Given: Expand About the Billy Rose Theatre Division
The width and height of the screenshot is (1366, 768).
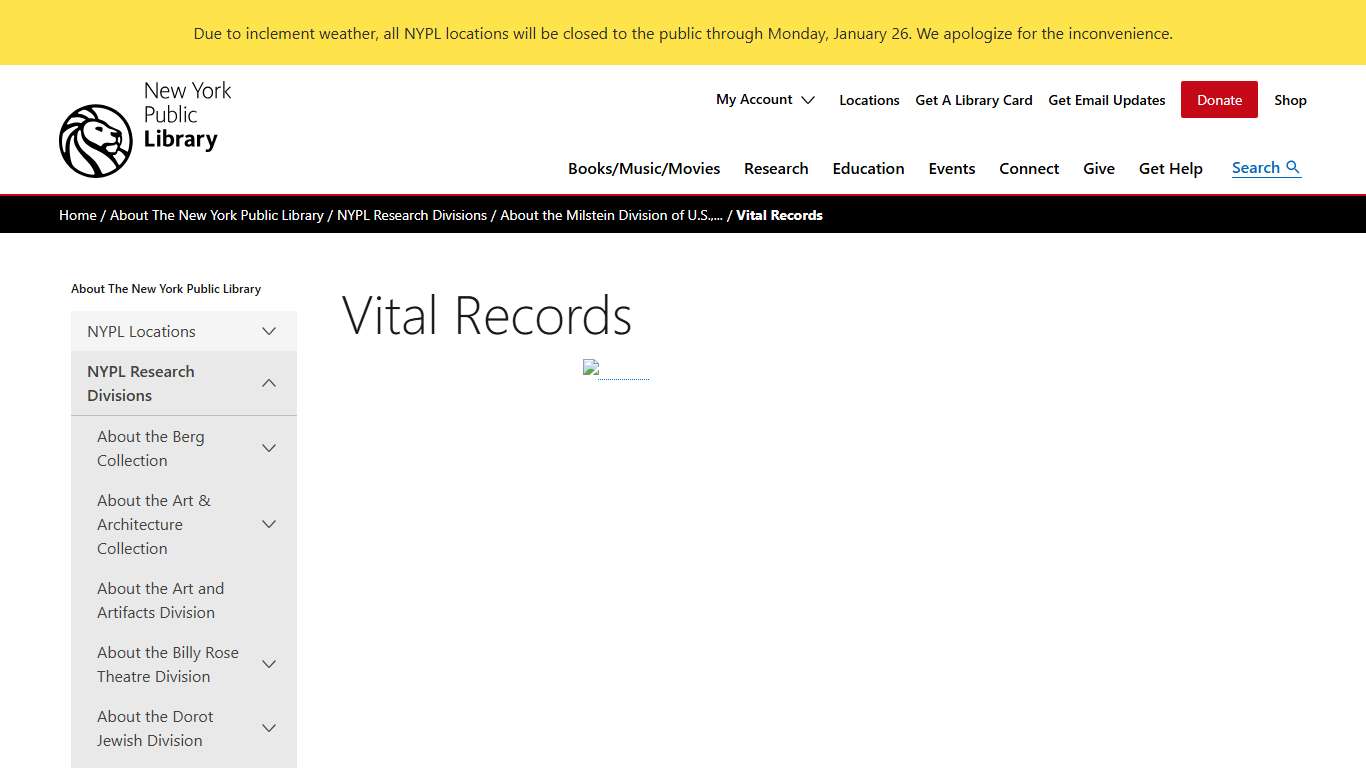Looking at the screenshot, I should click(x=268, y=664).
